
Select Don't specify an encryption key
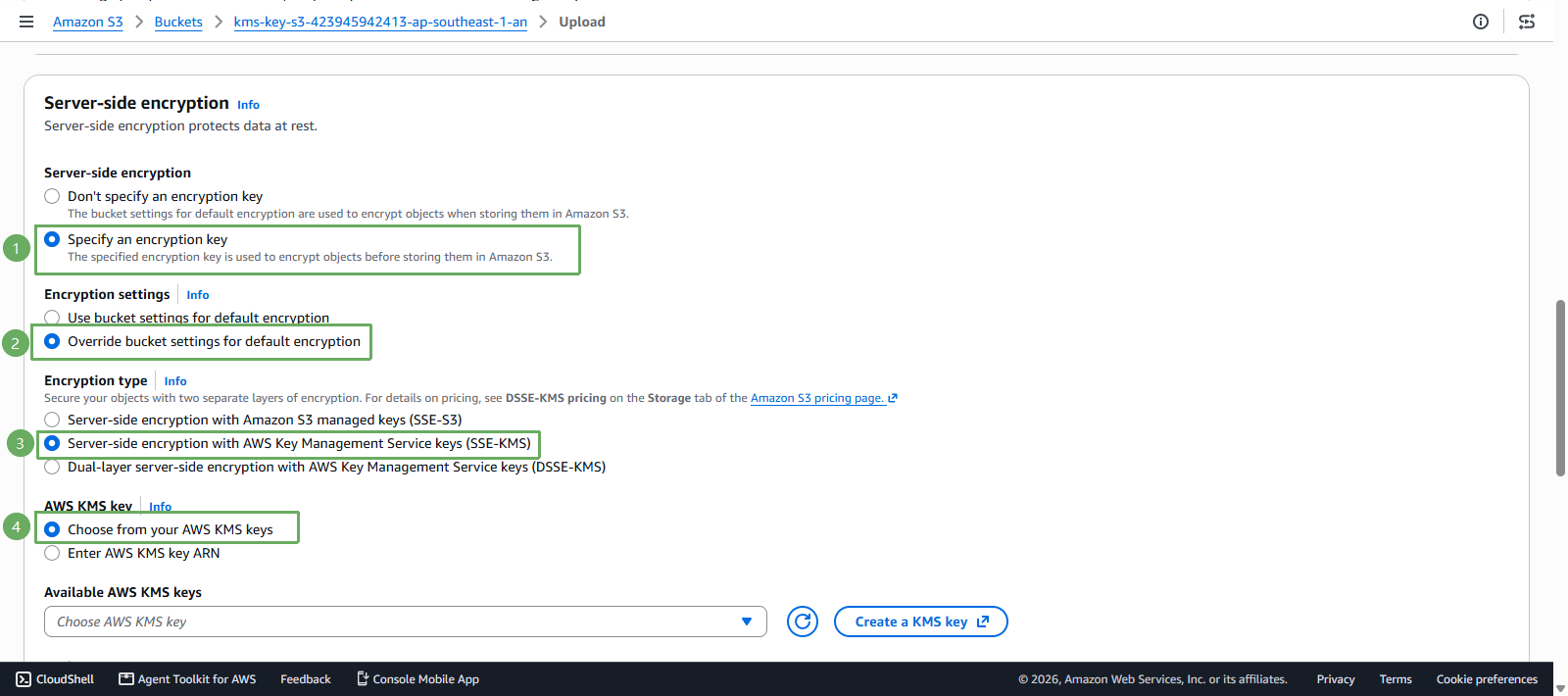52,196
